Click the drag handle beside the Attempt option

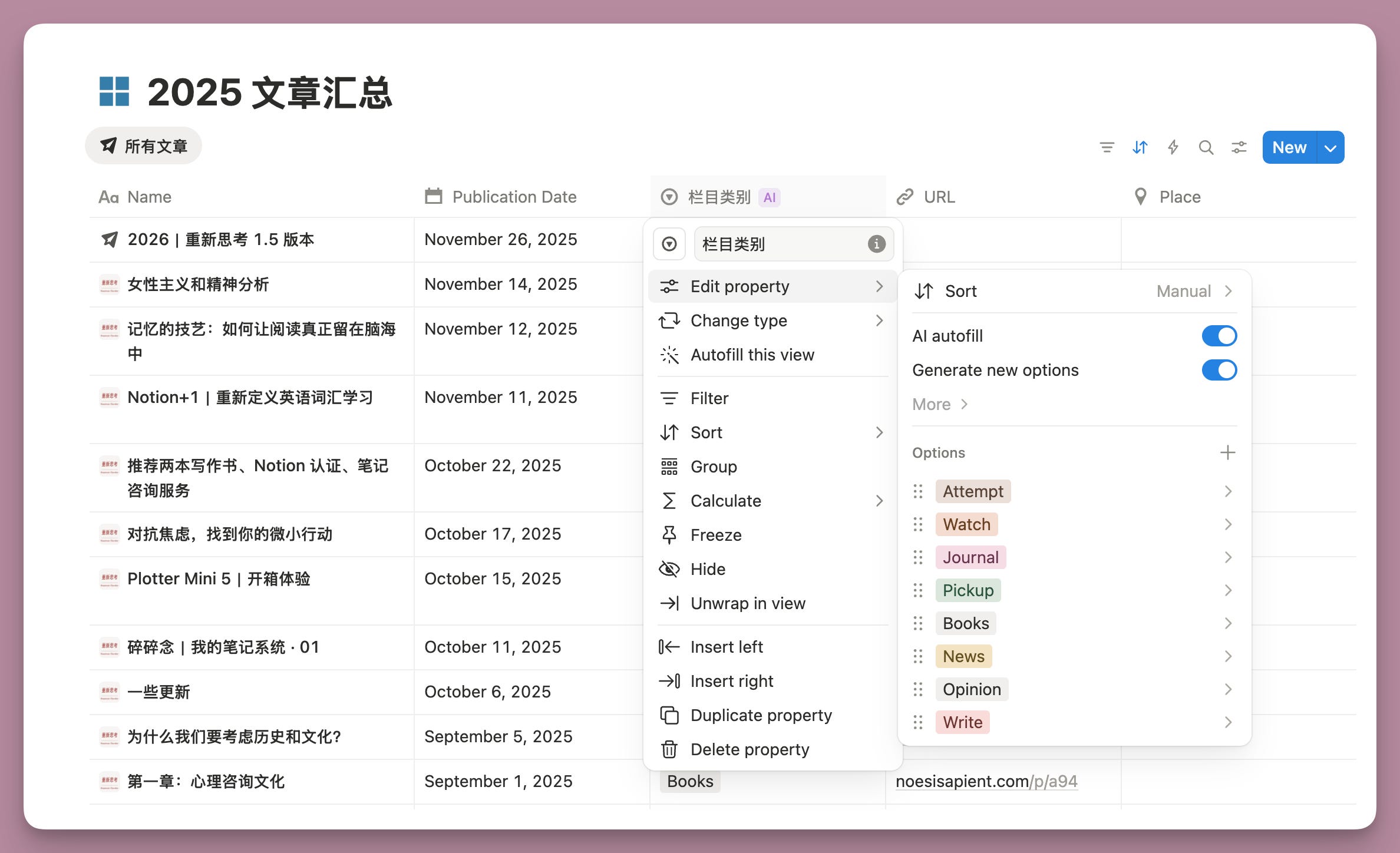pos(918,491)
